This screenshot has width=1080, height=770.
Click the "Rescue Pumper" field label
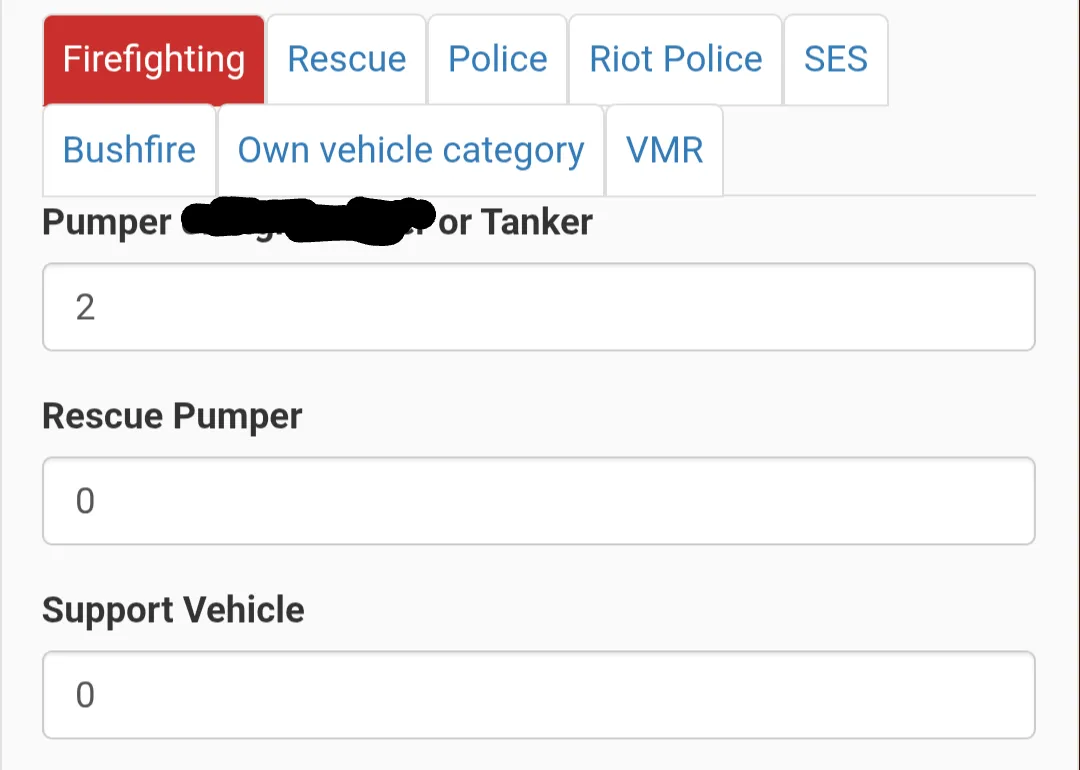click(x=172, y=417)
